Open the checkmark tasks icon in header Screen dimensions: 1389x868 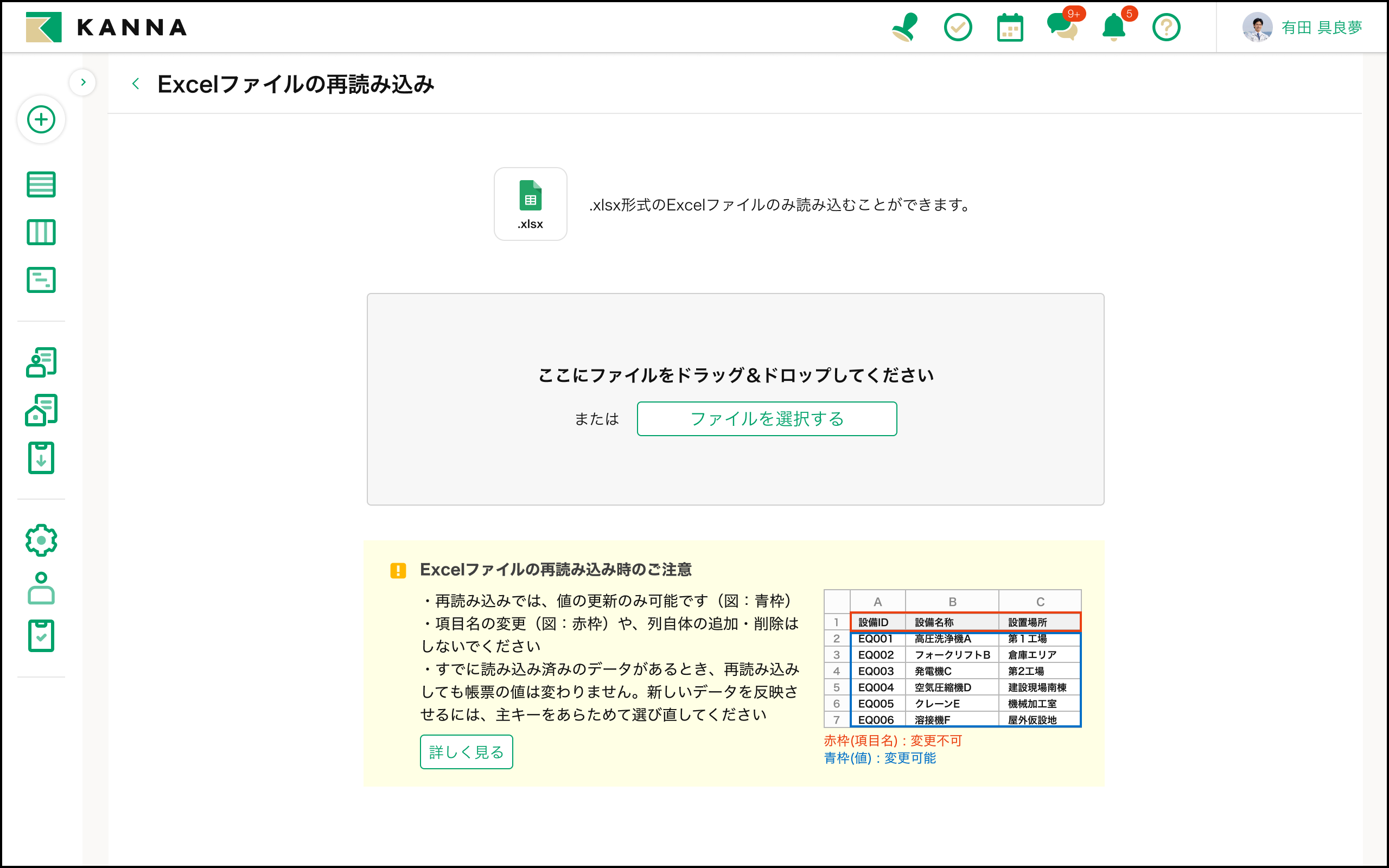coord(958,27)
